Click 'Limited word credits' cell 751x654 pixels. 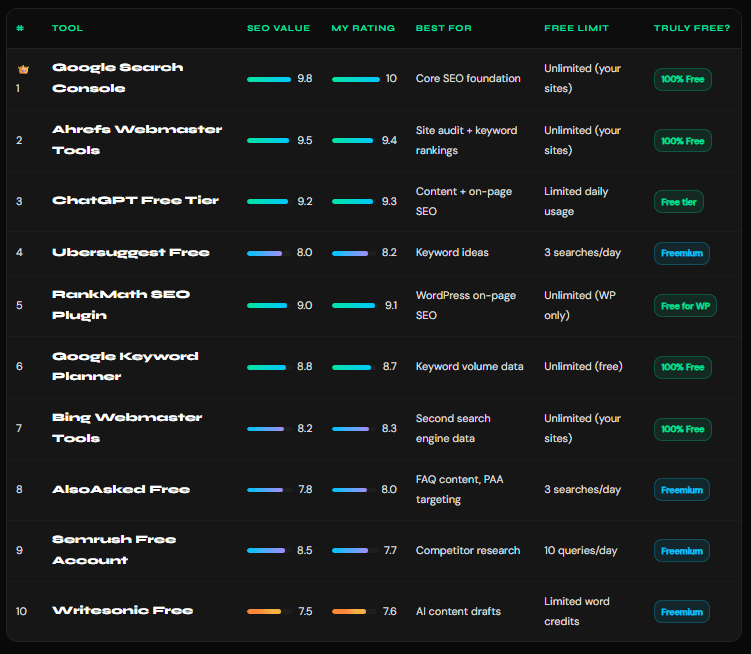577,611
